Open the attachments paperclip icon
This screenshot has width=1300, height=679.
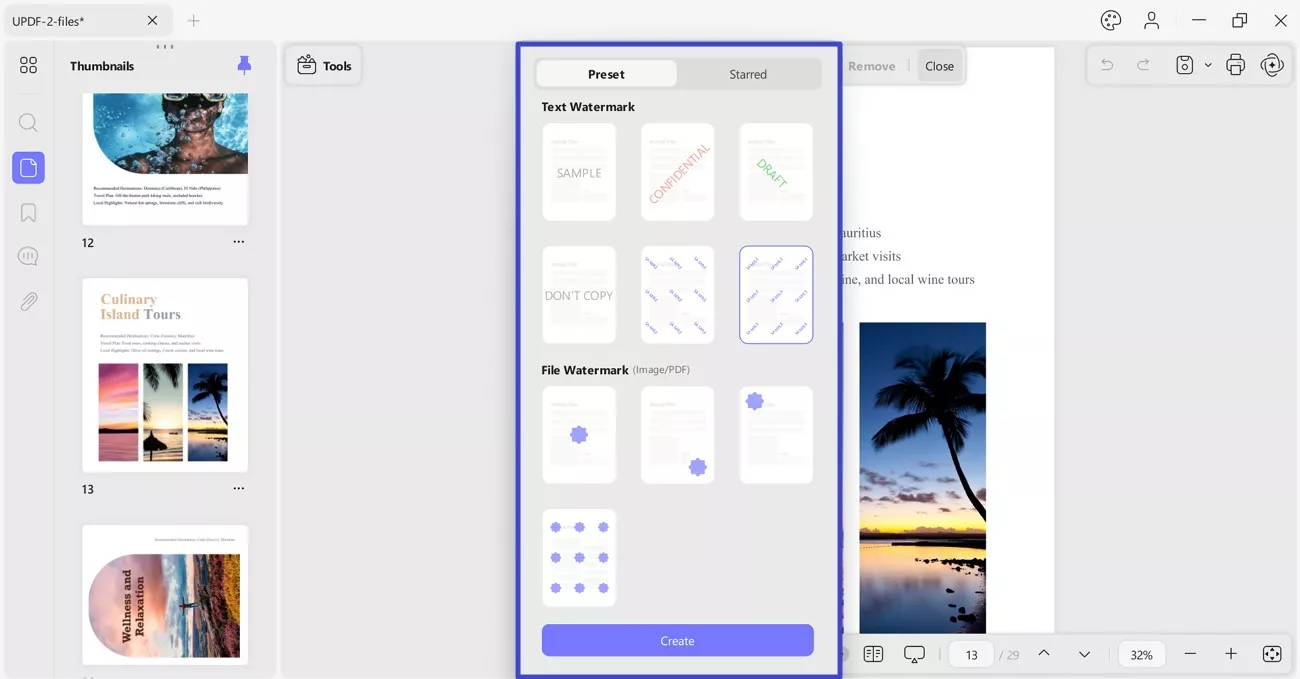click(28, 301)
